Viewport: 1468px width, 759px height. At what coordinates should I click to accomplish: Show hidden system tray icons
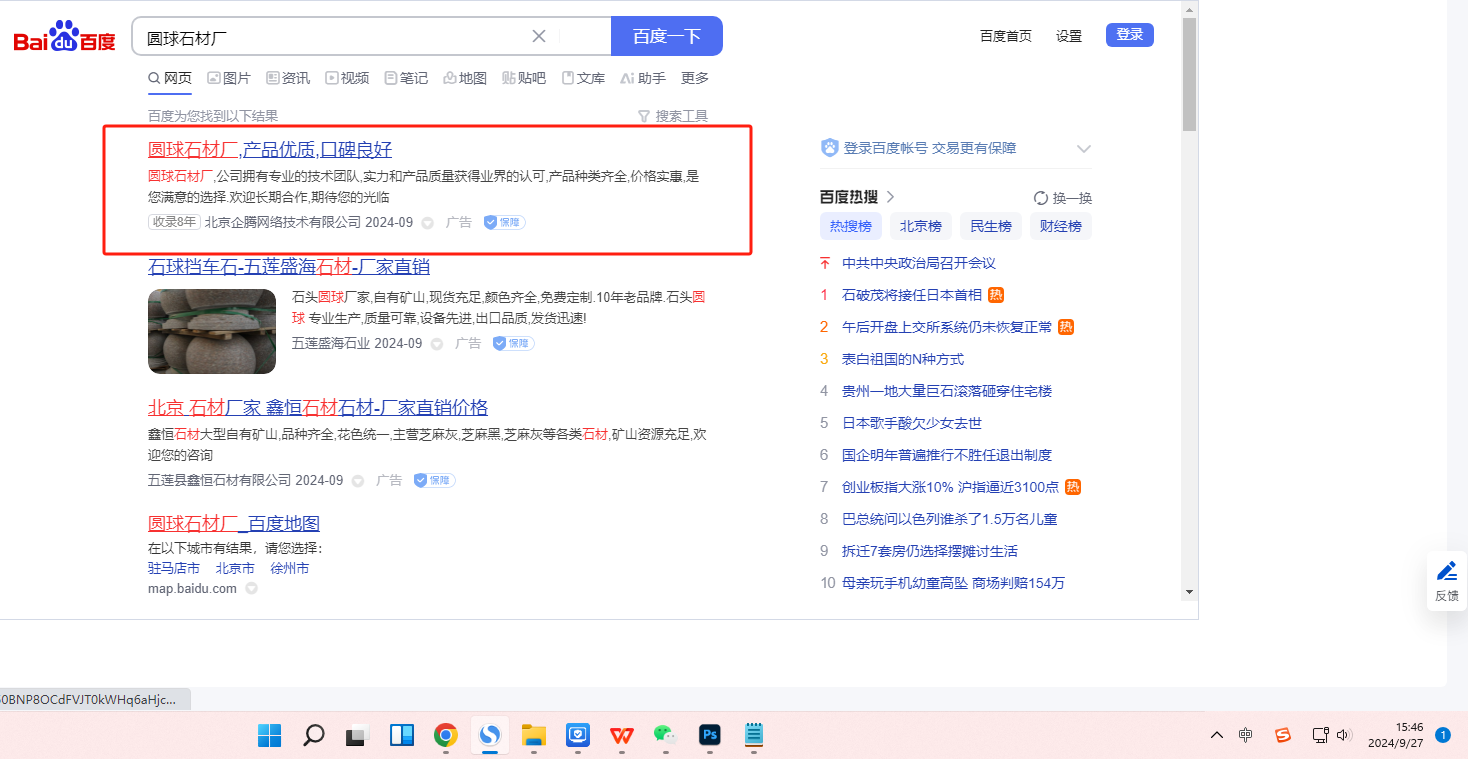(x=1216, y=736)
